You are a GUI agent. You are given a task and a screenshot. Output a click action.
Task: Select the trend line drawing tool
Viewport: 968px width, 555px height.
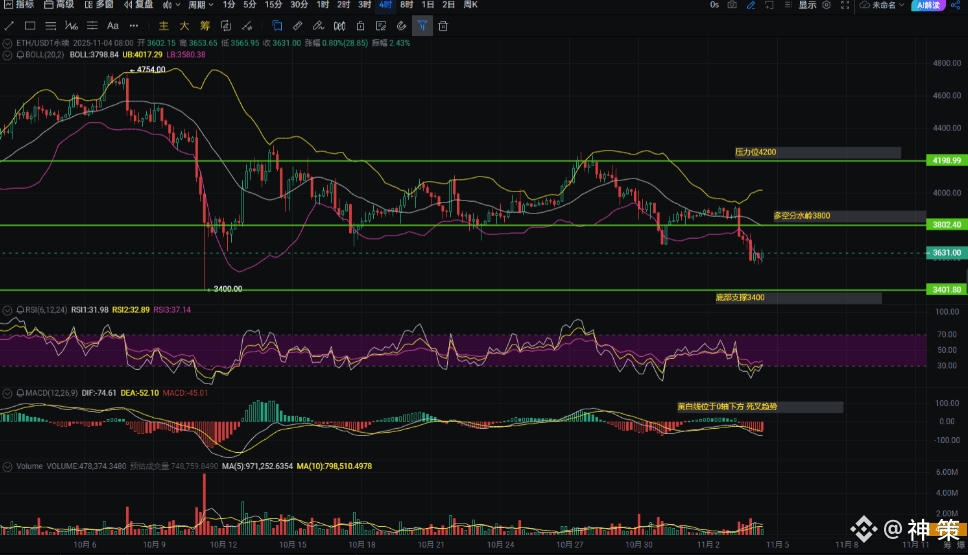point(9,25)
